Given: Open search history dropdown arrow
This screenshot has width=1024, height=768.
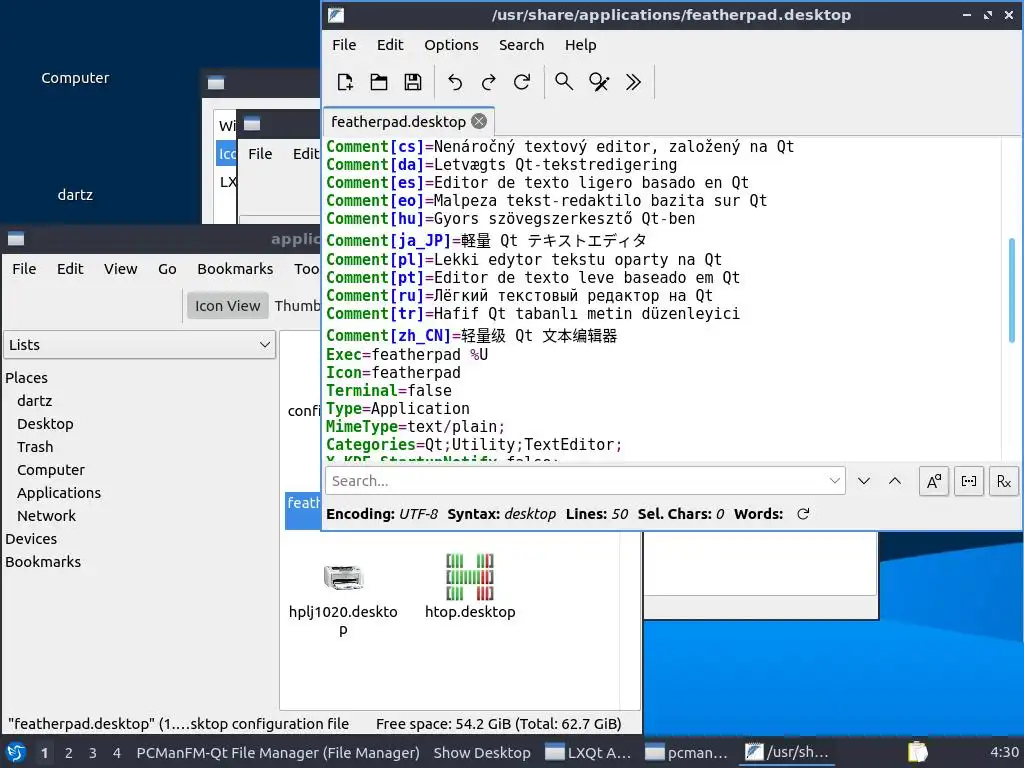Looking at the screenshot, I should click(x=835, y=481).
